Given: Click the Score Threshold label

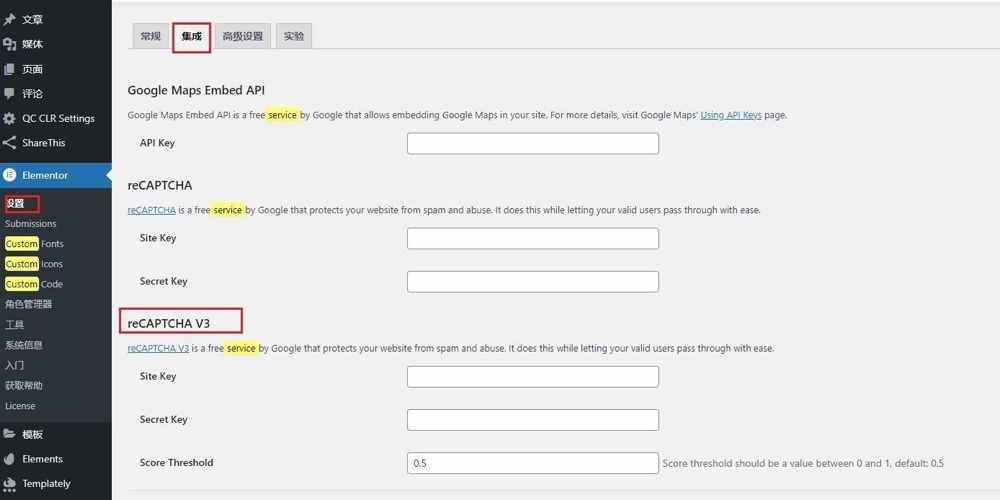Looking at the screenshot, I should (x=177, y=462).
